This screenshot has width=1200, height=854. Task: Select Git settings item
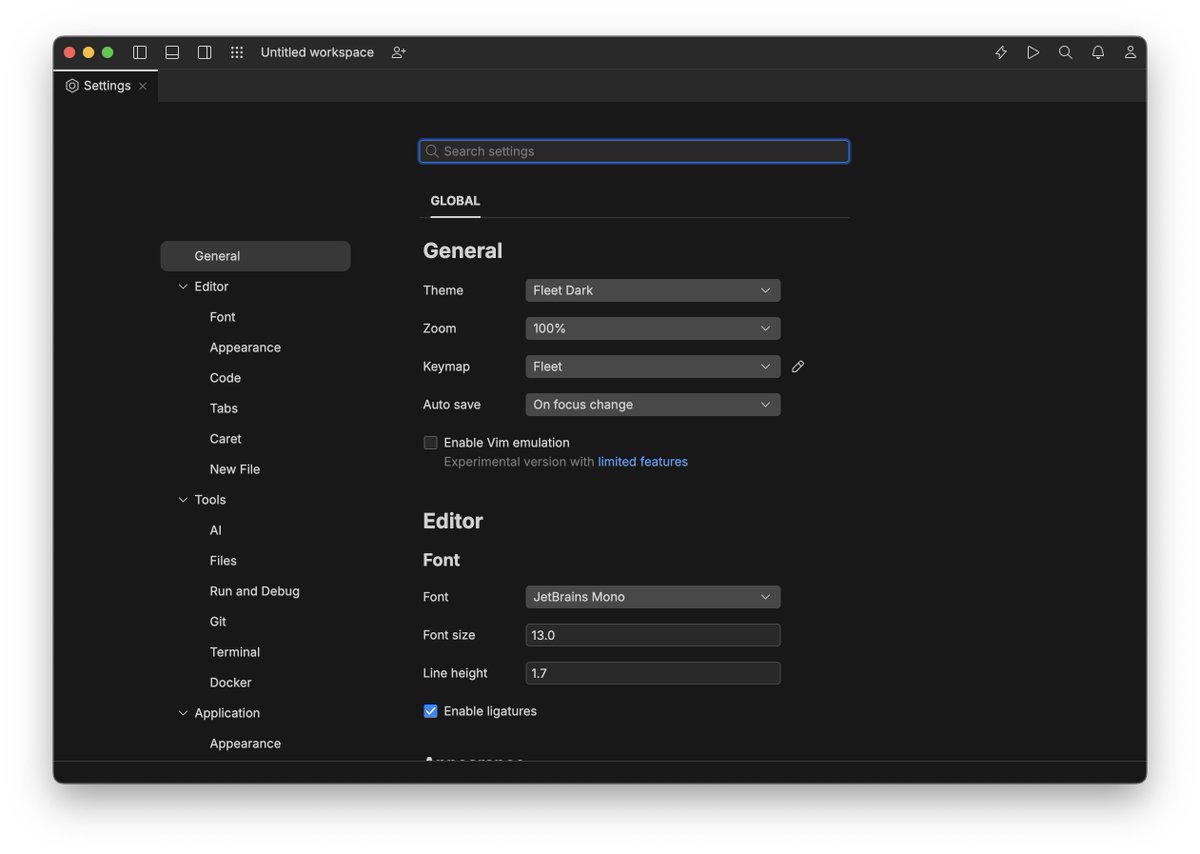pos(218,622)
